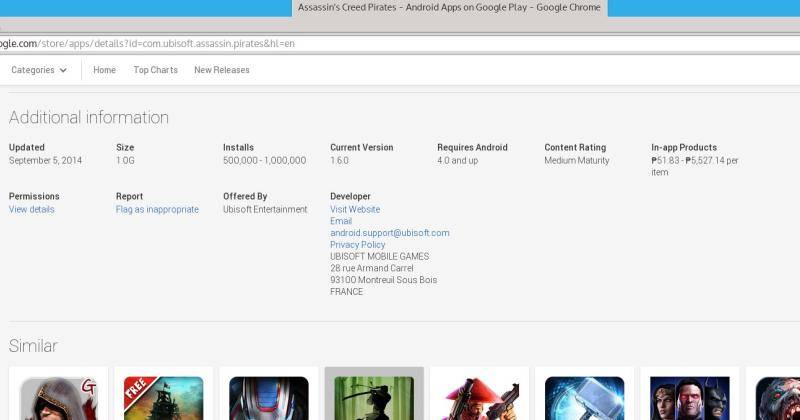Select the Assassin's Creed Pirates window title
The image size is (800, 420).
pos(449,8)
